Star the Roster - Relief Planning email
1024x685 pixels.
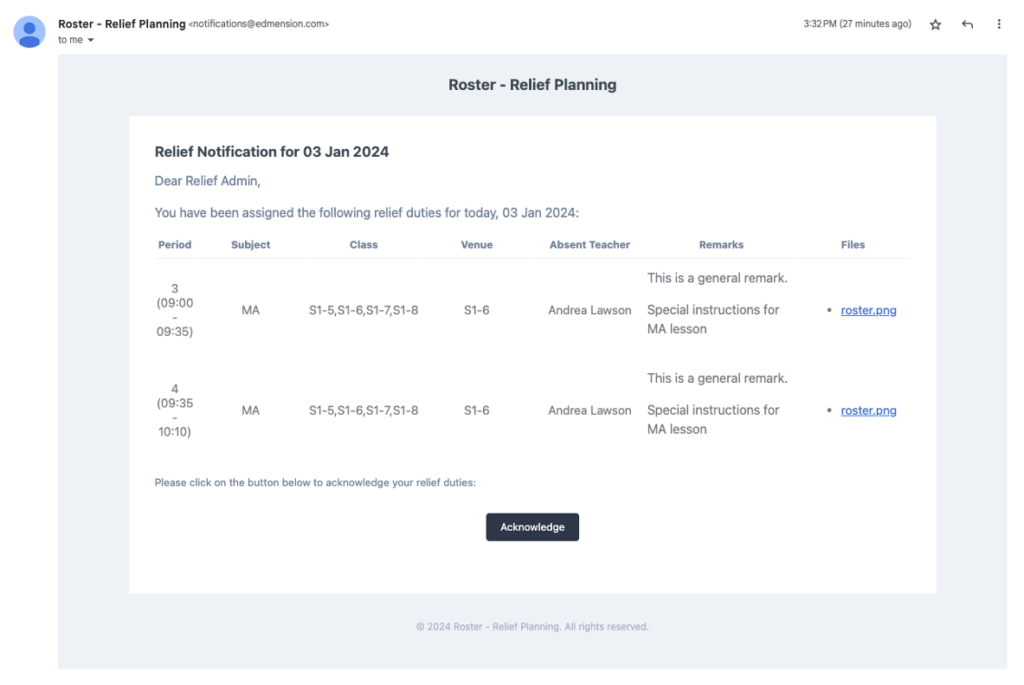(935, 24)
